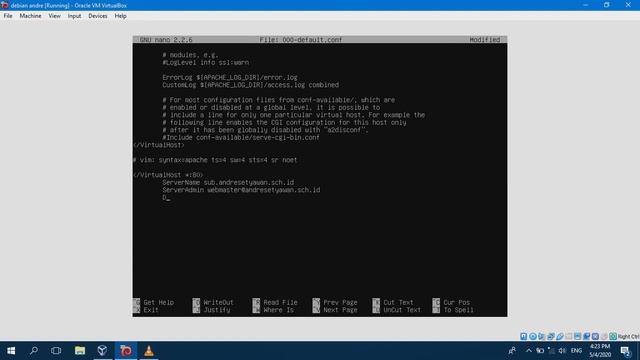Click the battery status tray icon
Viewport: 640px width, 360px height.
(540, 351)
